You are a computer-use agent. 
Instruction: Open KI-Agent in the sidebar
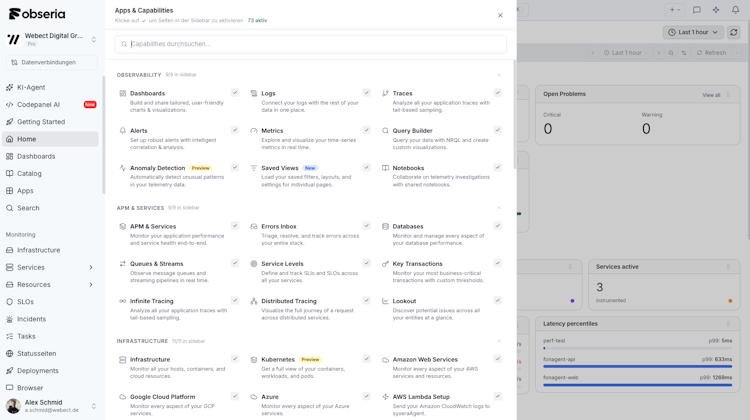click(x=50, y=88)
